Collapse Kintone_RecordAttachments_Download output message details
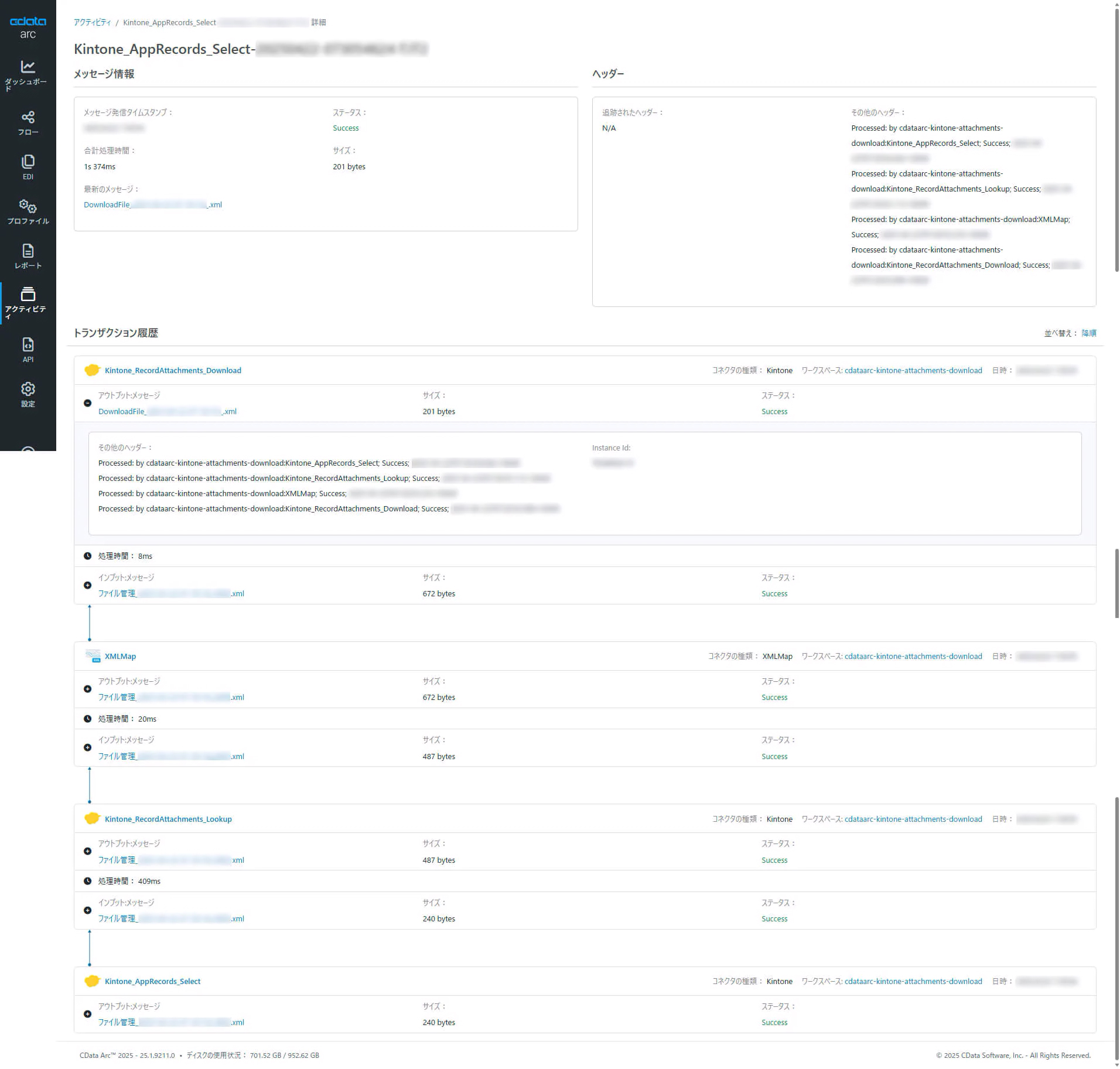This screenshot has width=1120, height=1069. tap(87, 403)
